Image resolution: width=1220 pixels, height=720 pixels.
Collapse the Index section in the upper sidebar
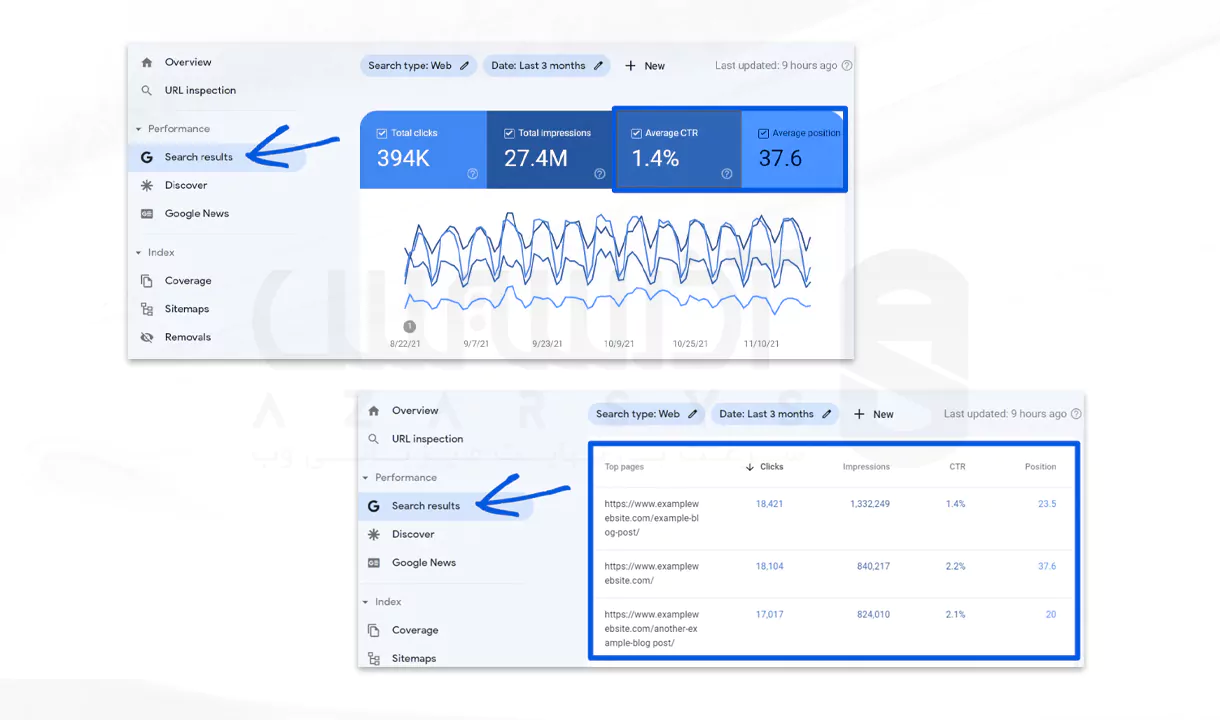[139, 253]
